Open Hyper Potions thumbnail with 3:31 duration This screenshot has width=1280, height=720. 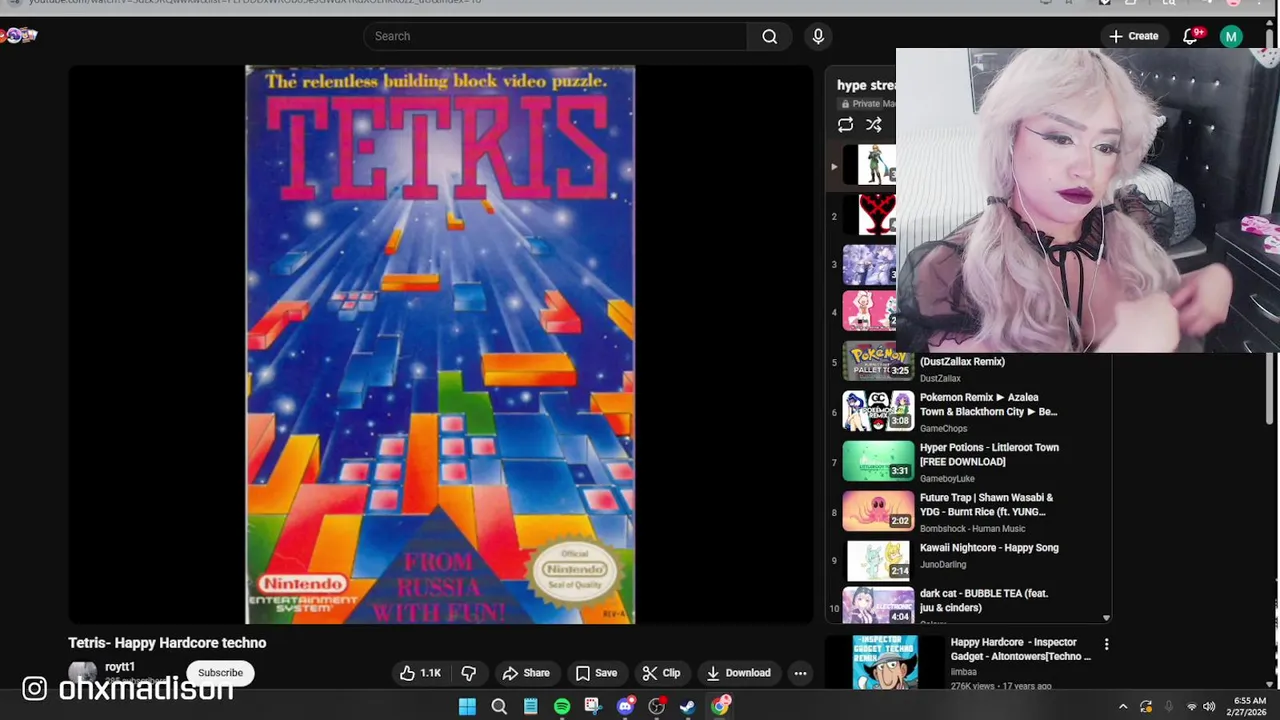(878, 461)
